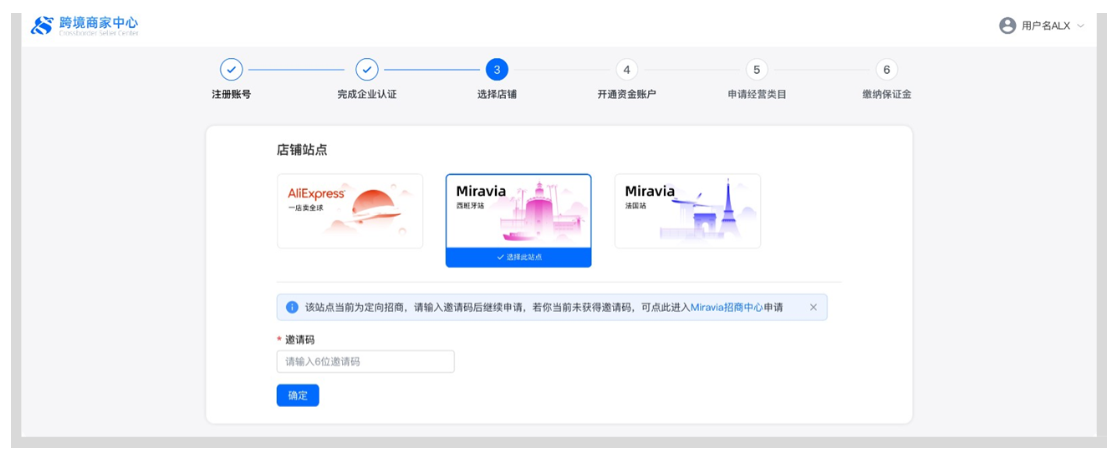This screenshot has width=1117, height=457.
Task: Click the blue info icon in notice
Action: [292, 307]
